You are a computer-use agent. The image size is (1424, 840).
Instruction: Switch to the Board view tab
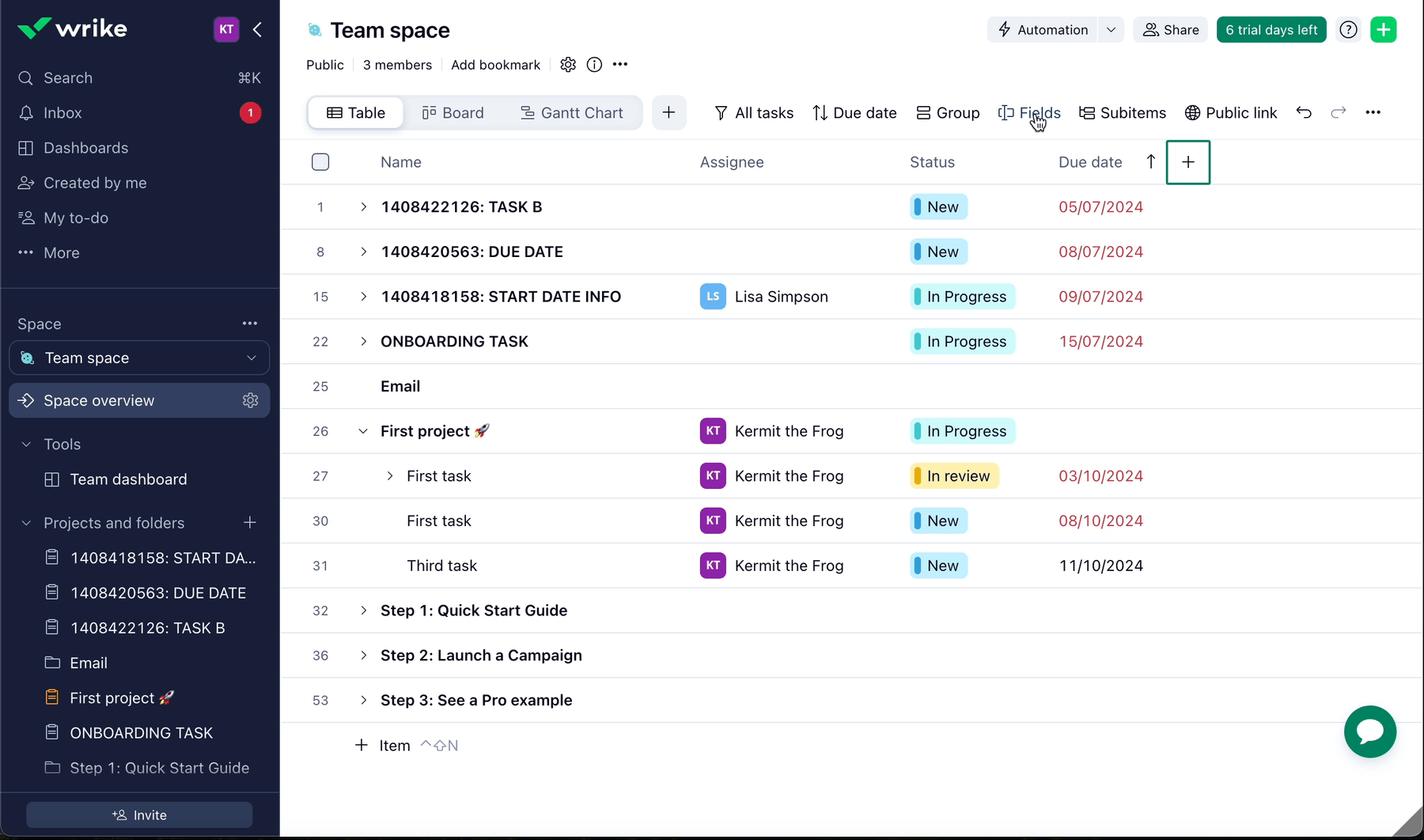[x=453, y=113]
